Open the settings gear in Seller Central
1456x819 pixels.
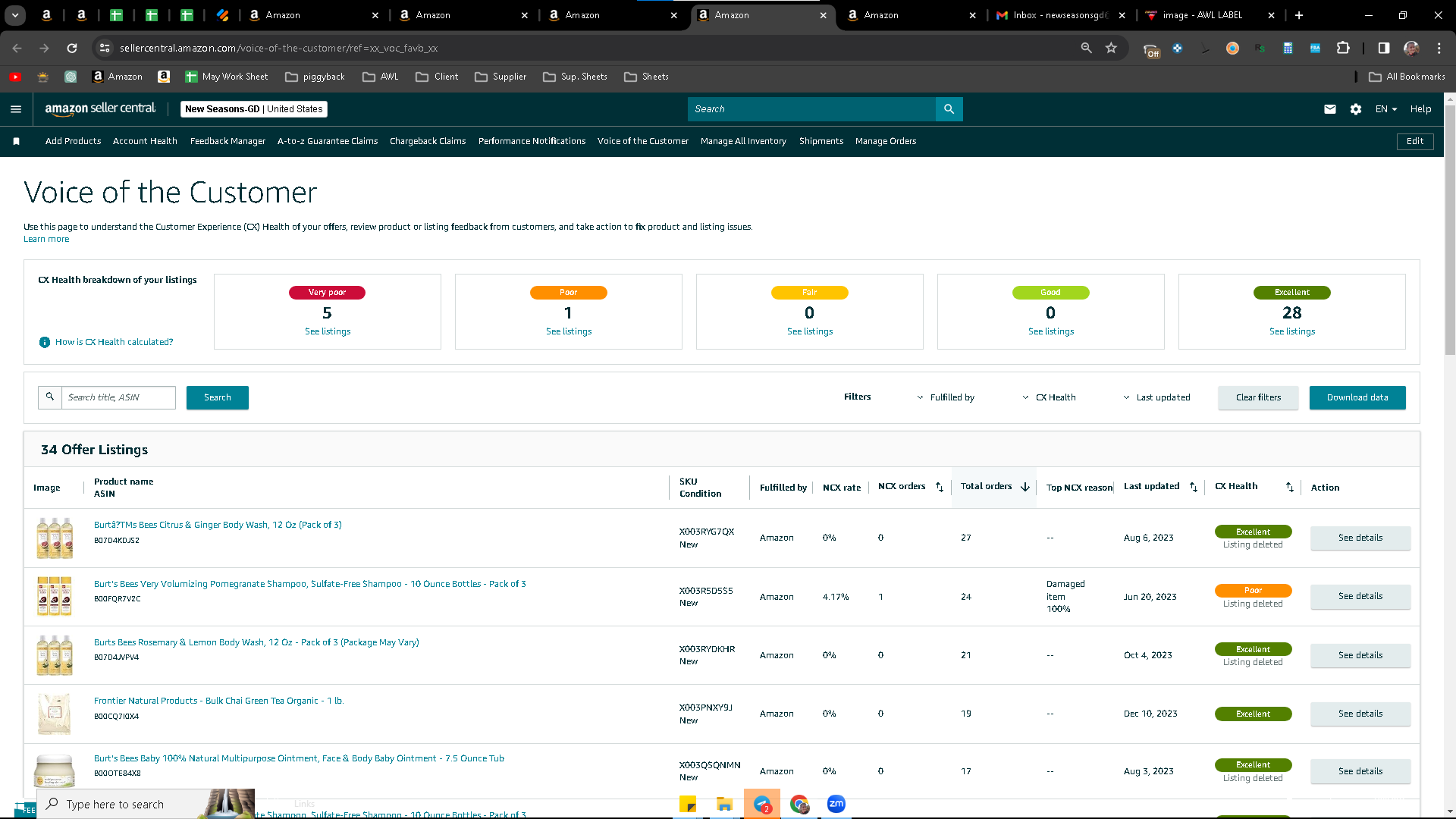point(1356,109)
